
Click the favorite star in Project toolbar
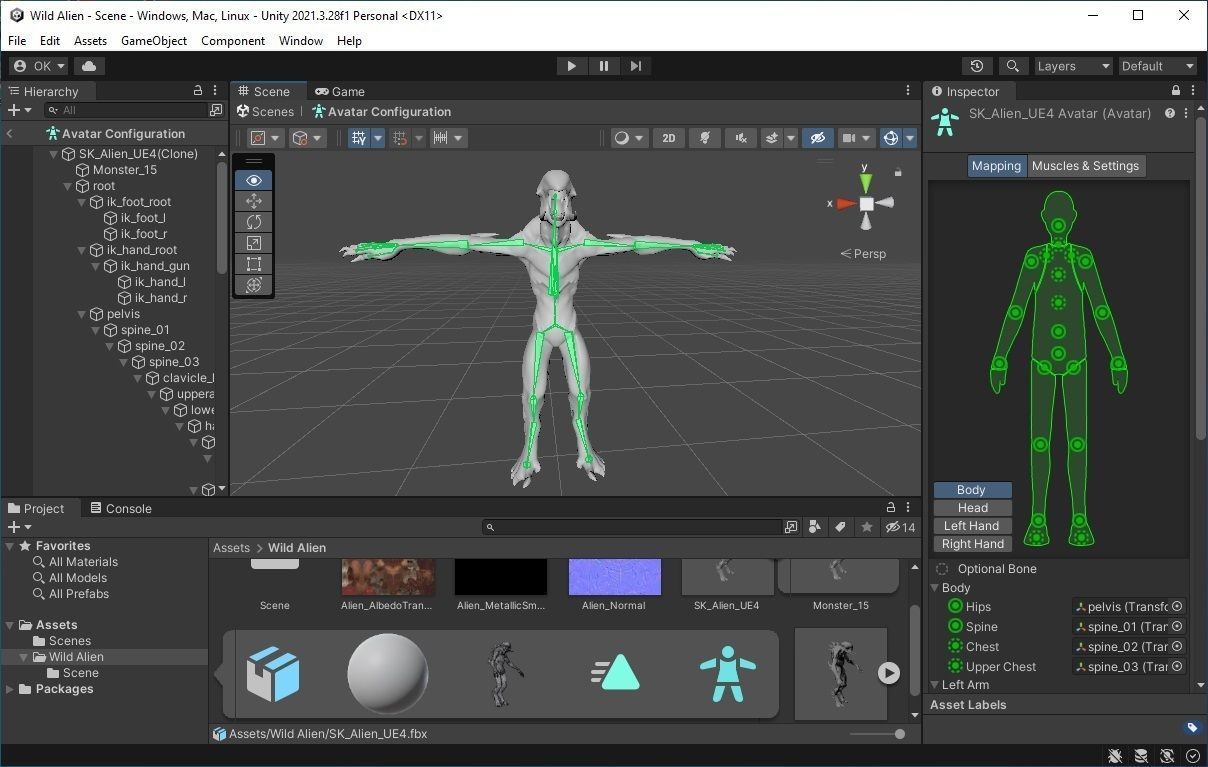coord(866,527)
